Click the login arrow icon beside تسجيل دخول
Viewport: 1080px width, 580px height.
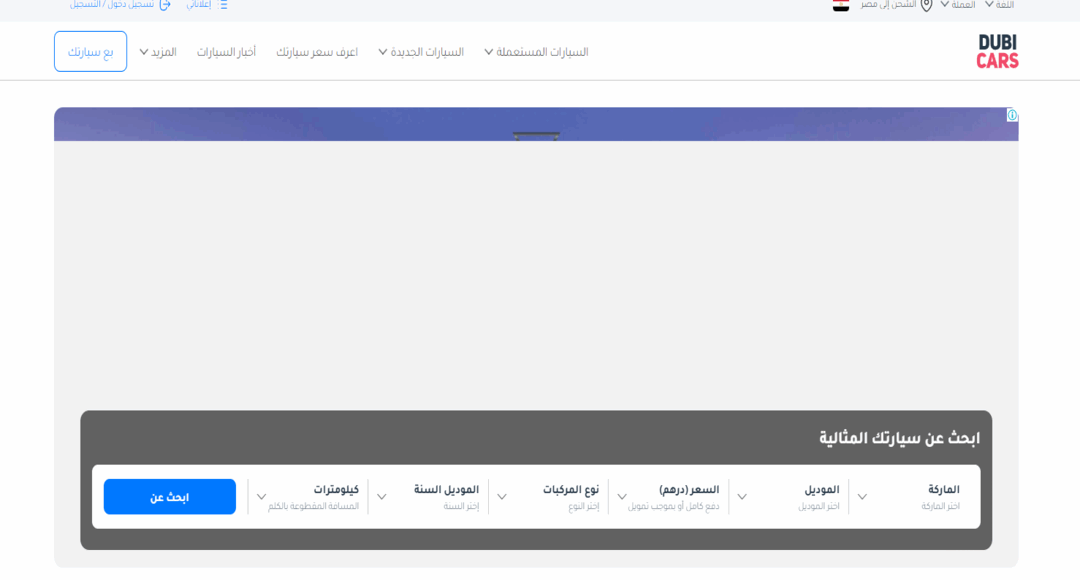tap(165, 5)
